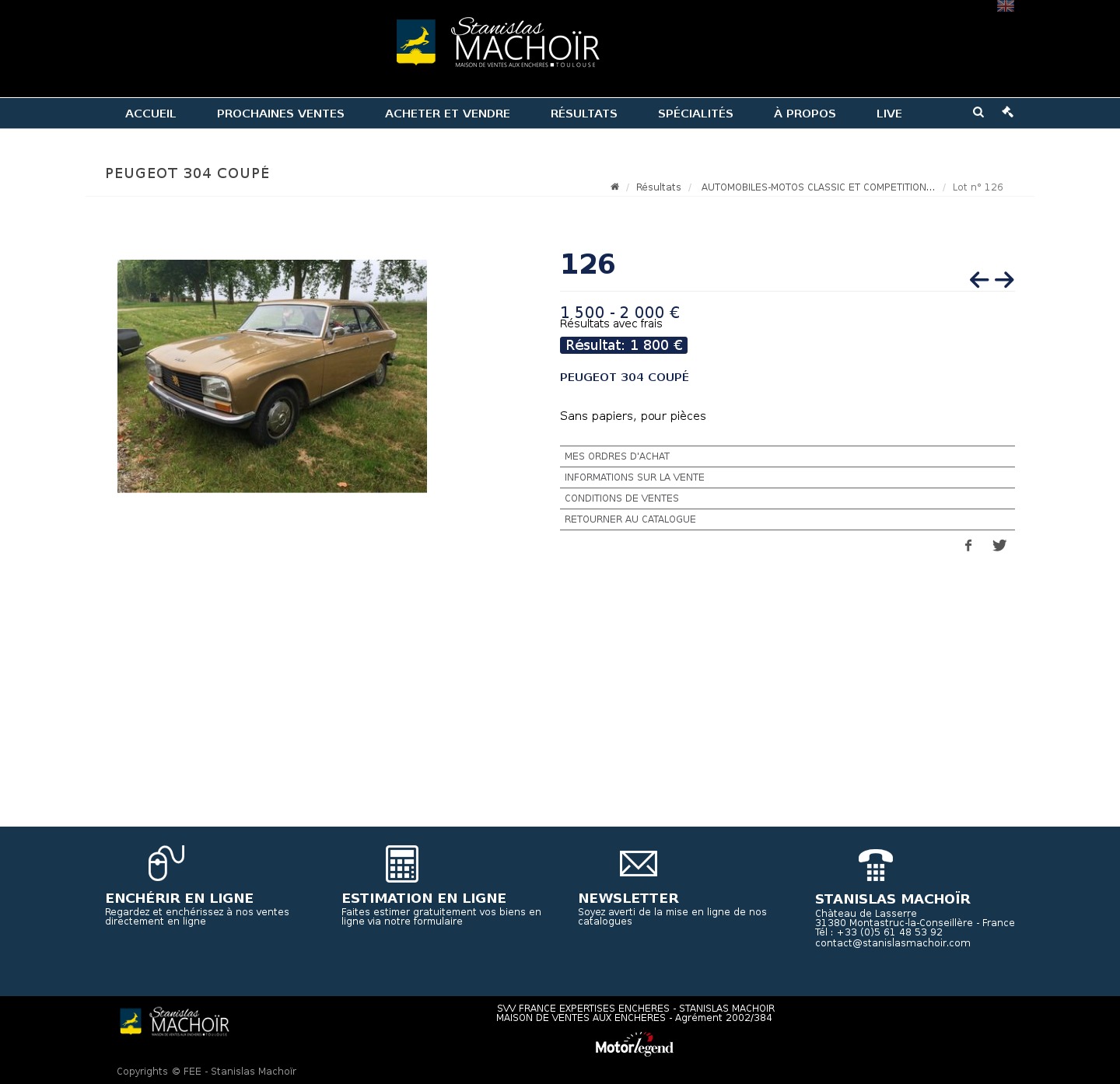The width and height of the screenshot is (1120, 1084).
Task: Click the newsletter envelope icon
Action: pyautogui.click(x=639, y=863)
